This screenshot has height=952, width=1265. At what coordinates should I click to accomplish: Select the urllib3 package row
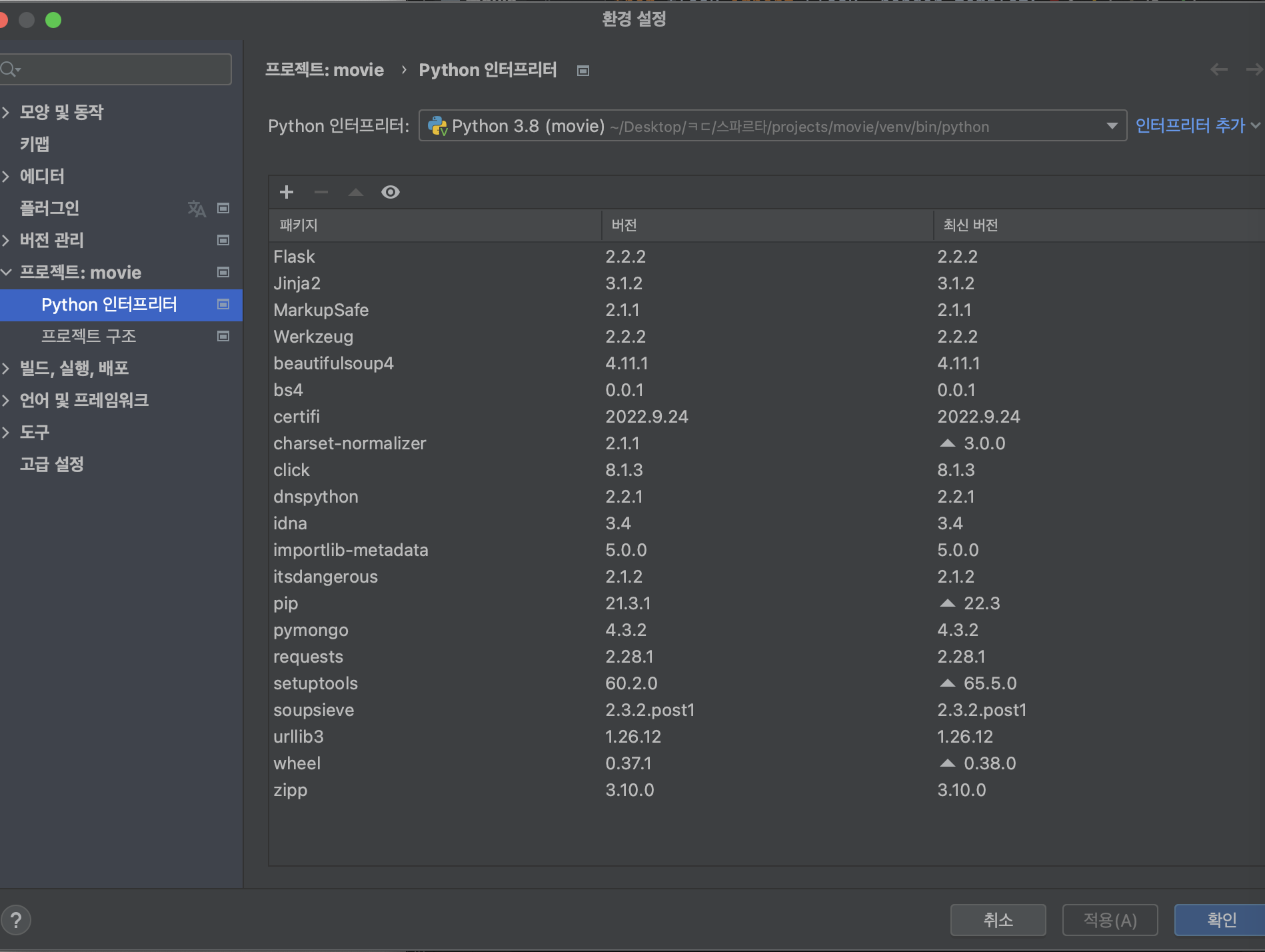[766, 737]
